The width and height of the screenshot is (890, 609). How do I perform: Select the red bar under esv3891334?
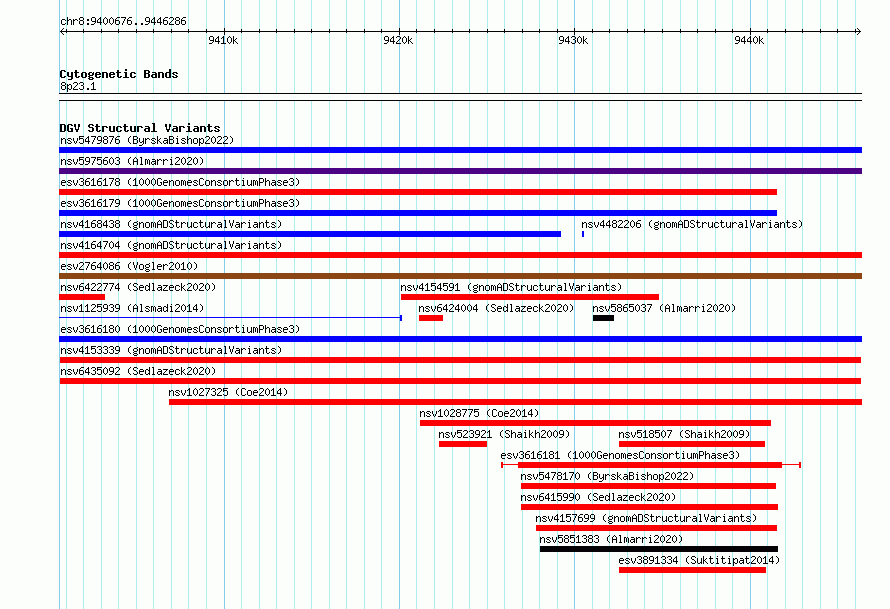point(692,570)
